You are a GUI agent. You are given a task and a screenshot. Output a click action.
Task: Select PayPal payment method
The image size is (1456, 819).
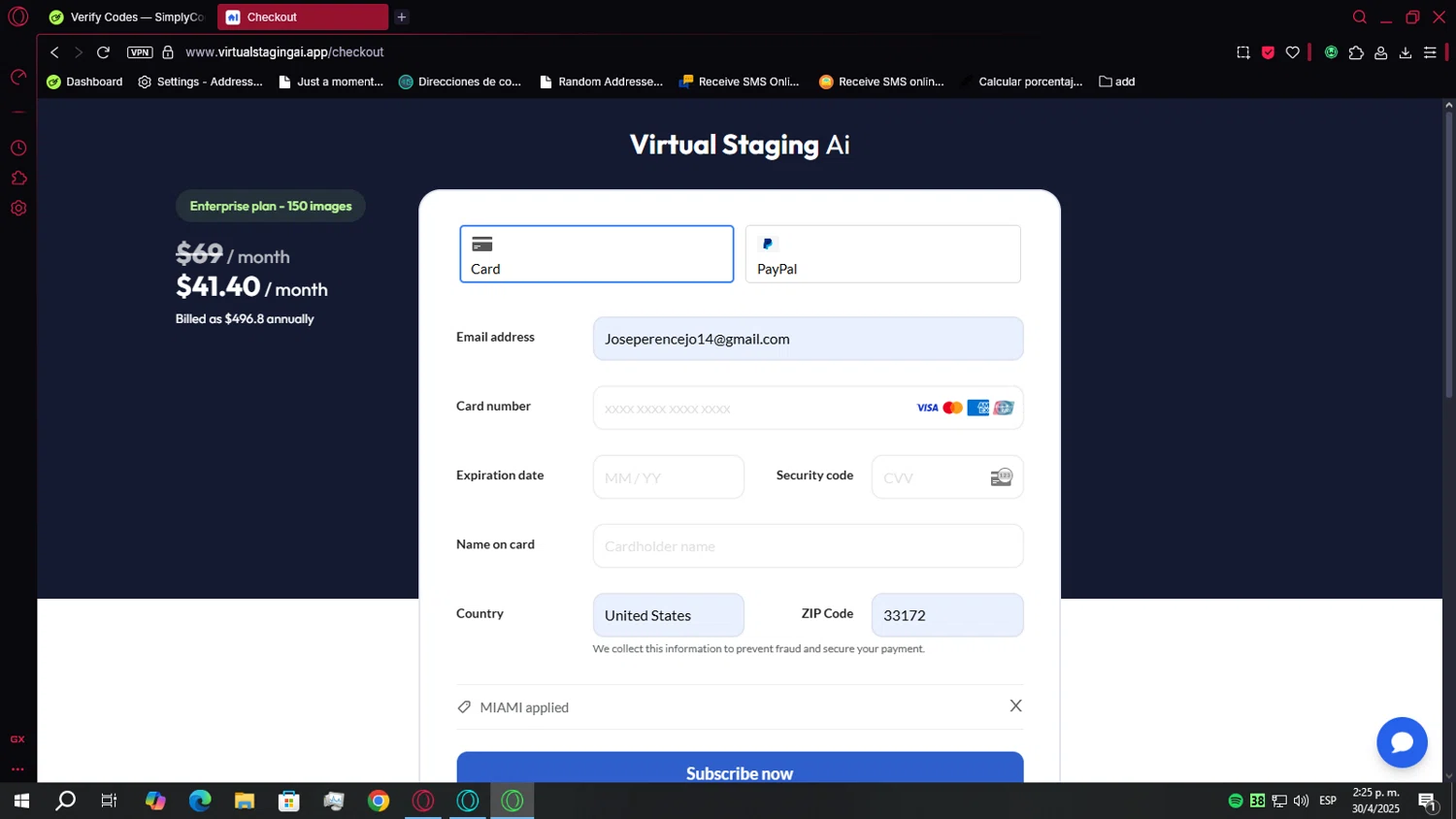click(x=882, y=254)
